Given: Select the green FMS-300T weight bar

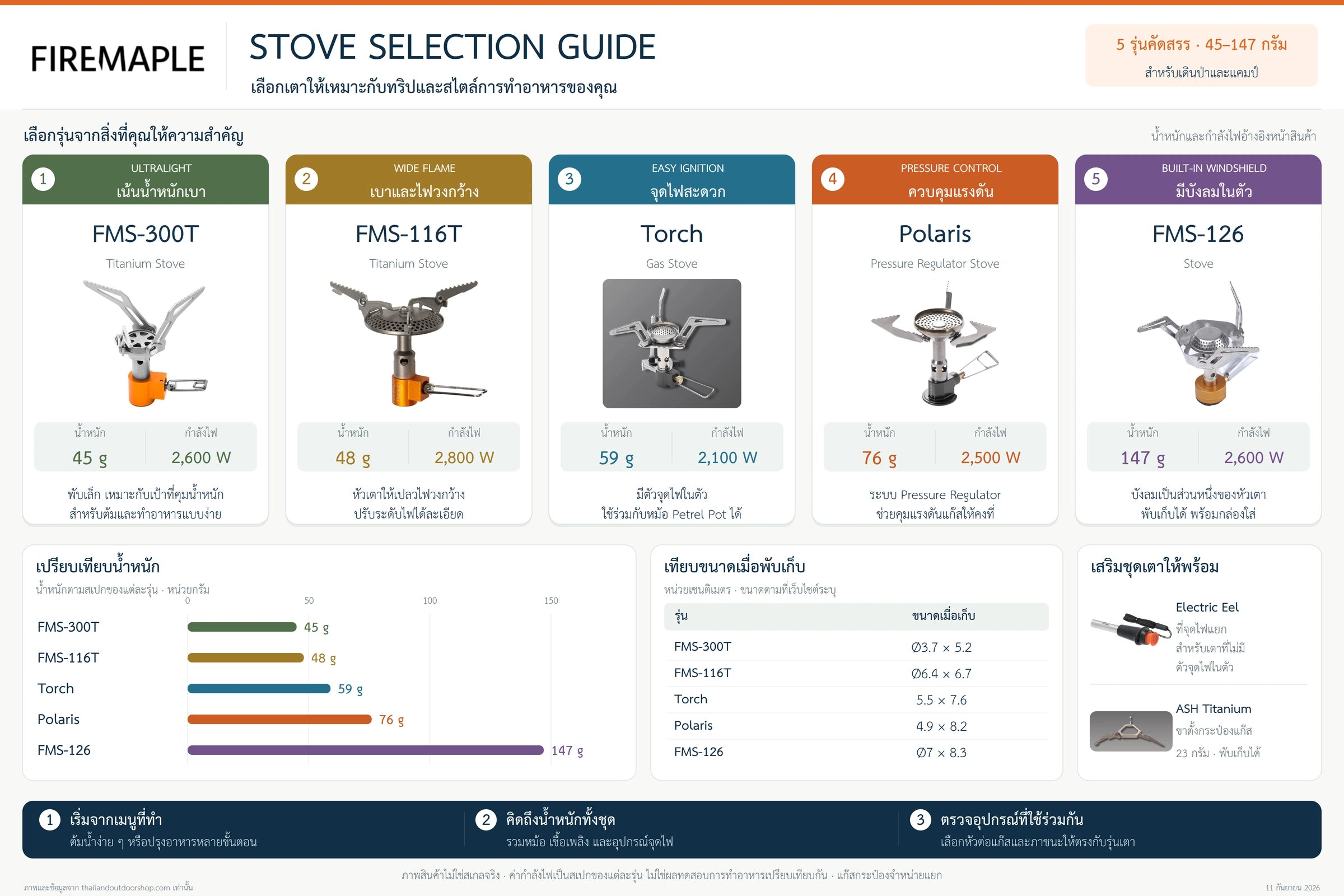Looking at the screenshot, I should [x=242, y=627].
